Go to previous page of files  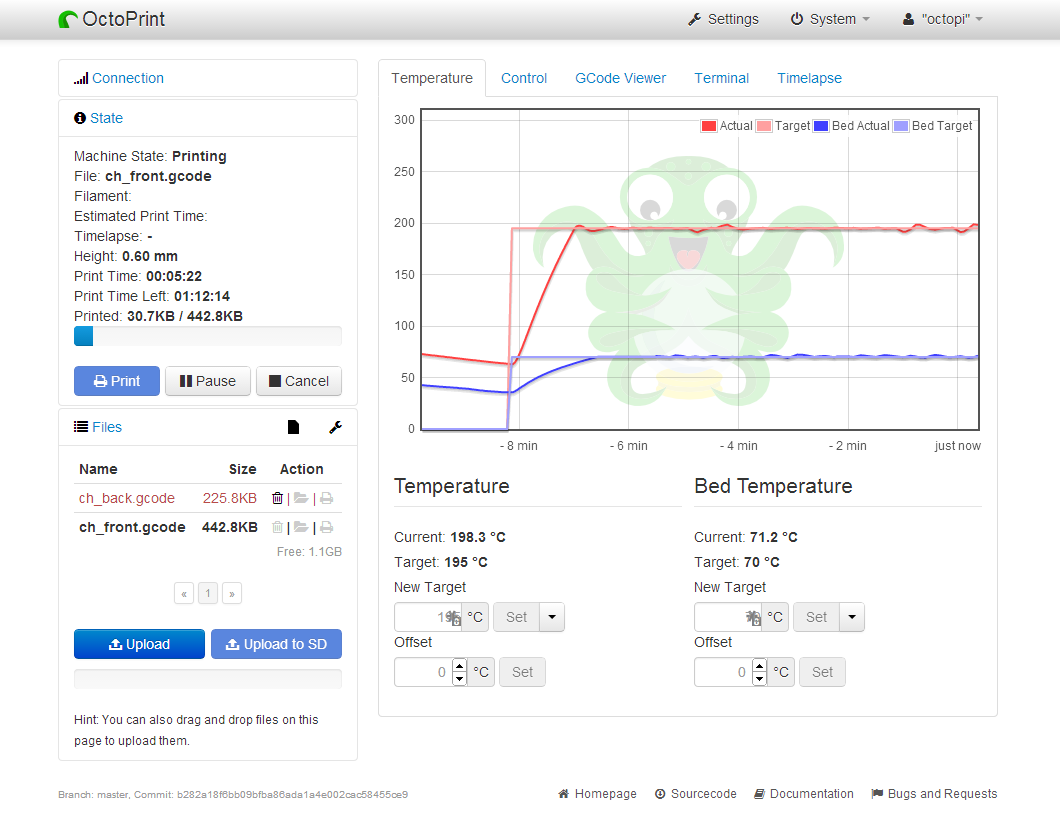pos(184,593)
